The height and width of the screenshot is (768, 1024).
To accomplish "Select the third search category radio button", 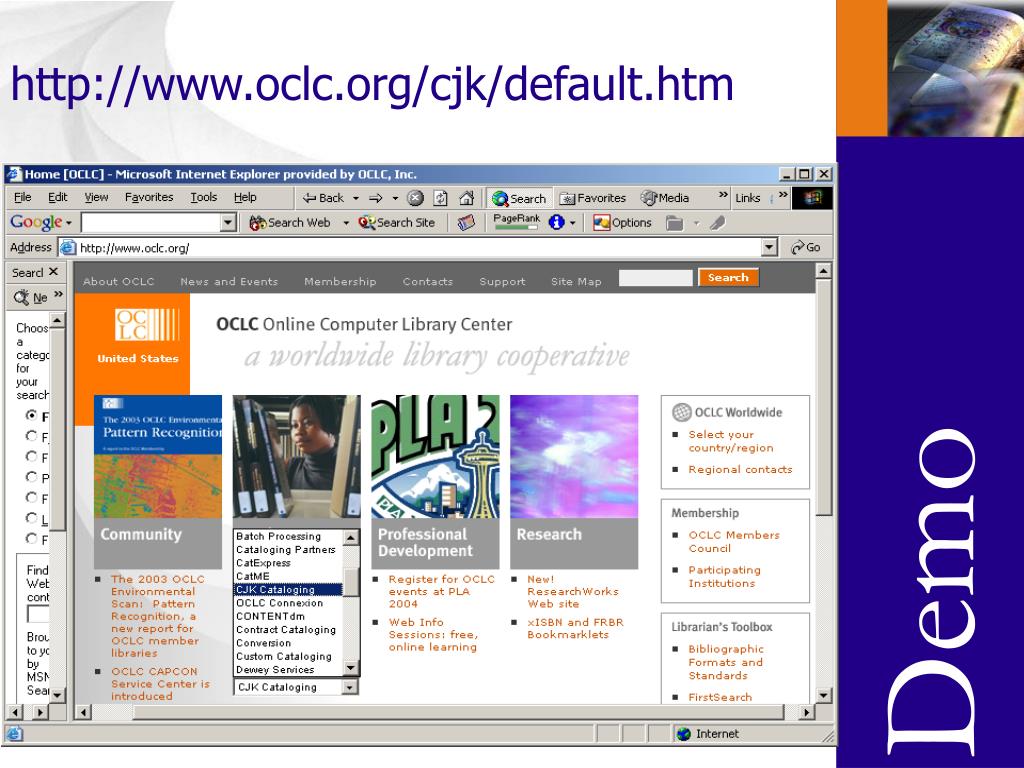I will pyautogui.click(x=31, y=456).
